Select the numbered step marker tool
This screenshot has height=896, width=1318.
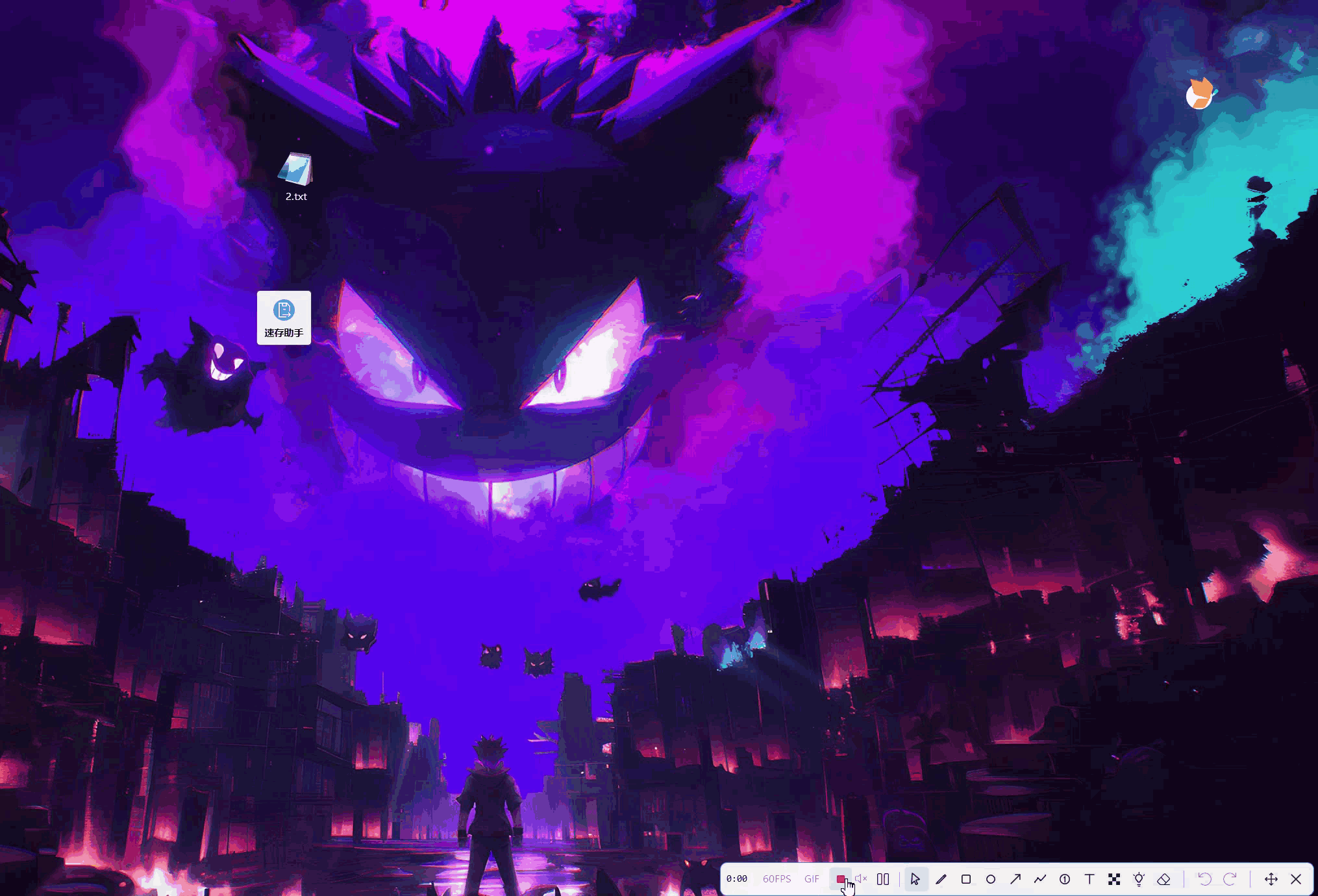(1065, 879)
